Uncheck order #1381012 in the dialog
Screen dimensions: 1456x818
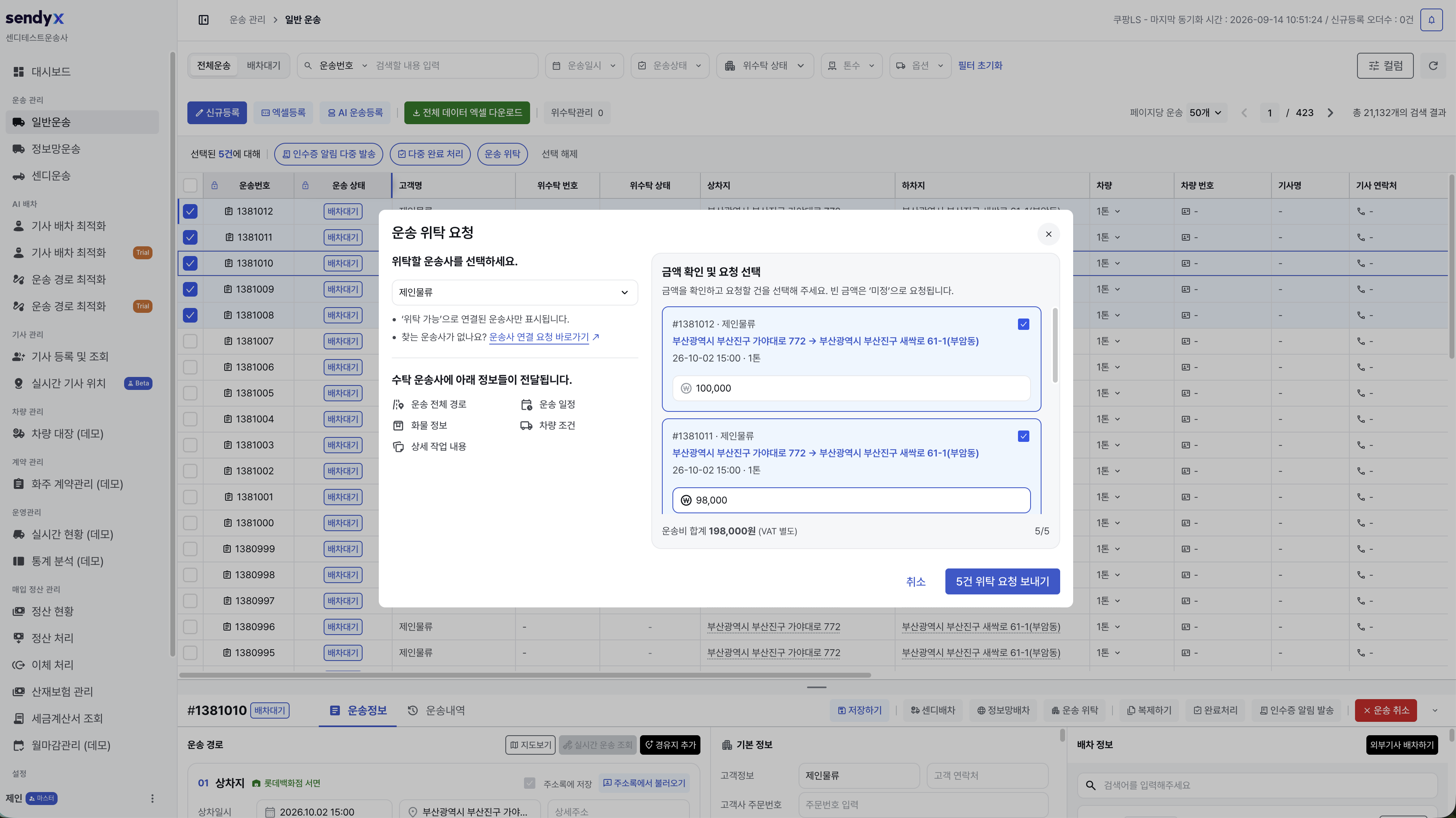[x=1023, y=324]
